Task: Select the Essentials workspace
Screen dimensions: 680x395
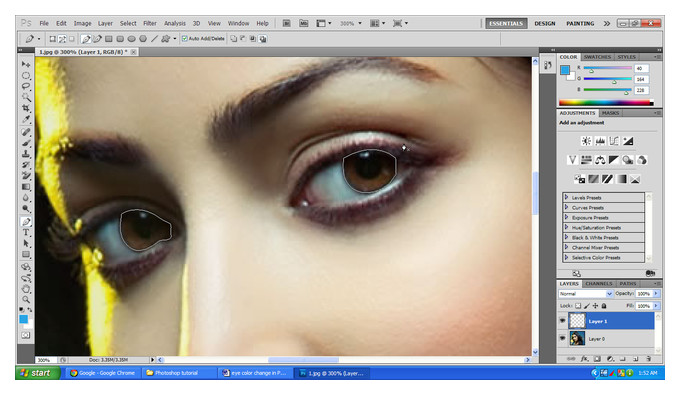Action: pyautogui.click(x=506, y=23)
